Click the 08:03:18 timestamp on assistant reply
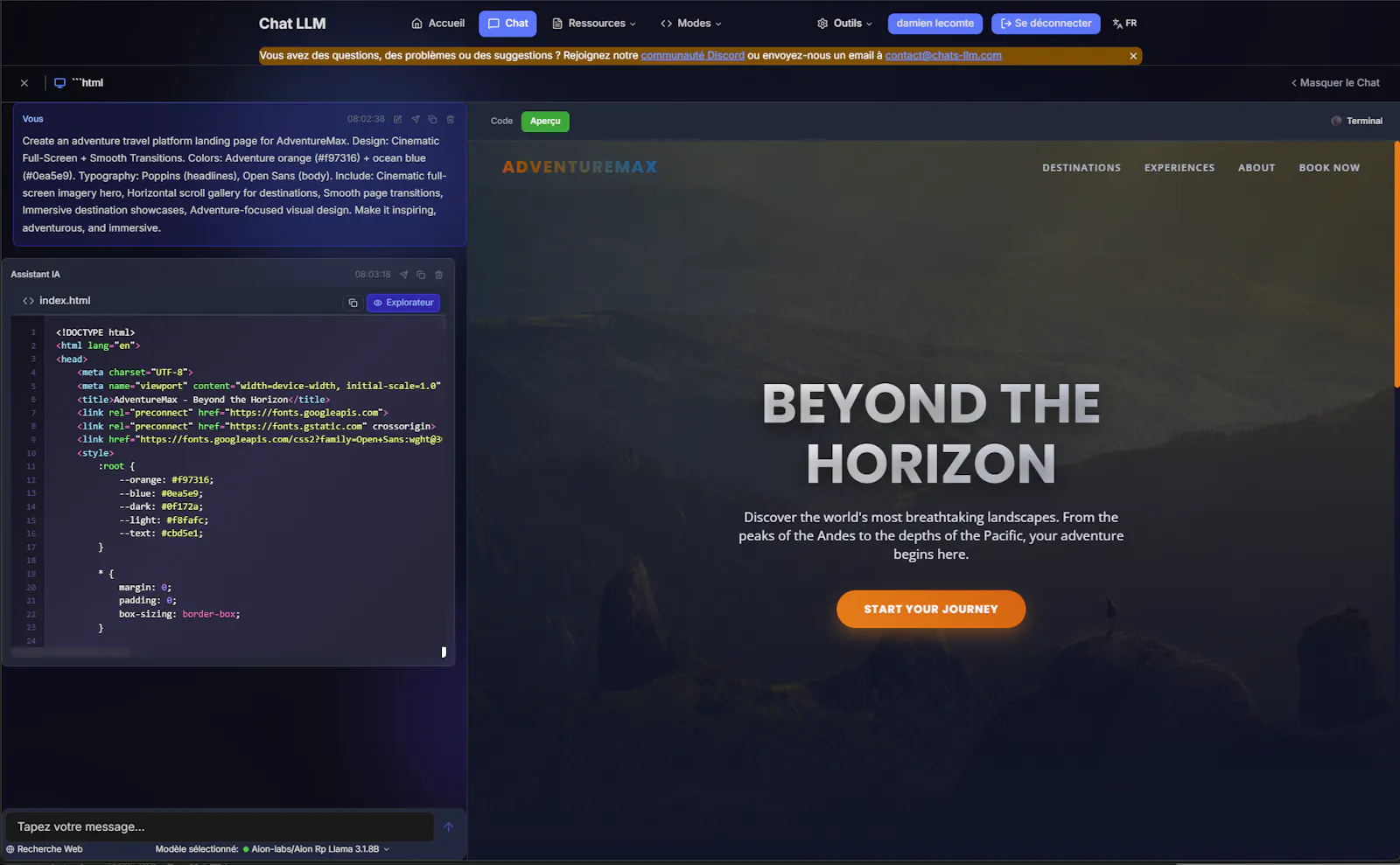Image resolution: width=1400 pixels, height=865 pixels. pos(373,275)
